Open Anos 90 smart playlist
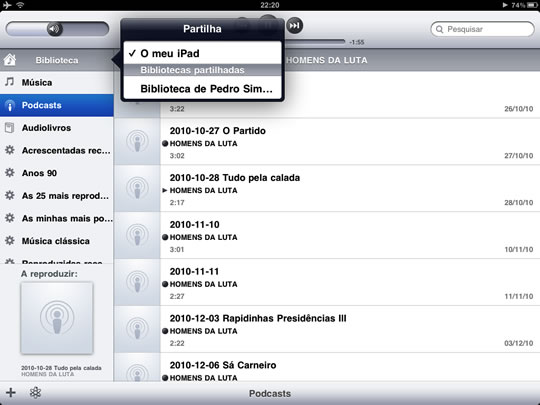Viewport: 540px width, 405px height. (57, 173)
